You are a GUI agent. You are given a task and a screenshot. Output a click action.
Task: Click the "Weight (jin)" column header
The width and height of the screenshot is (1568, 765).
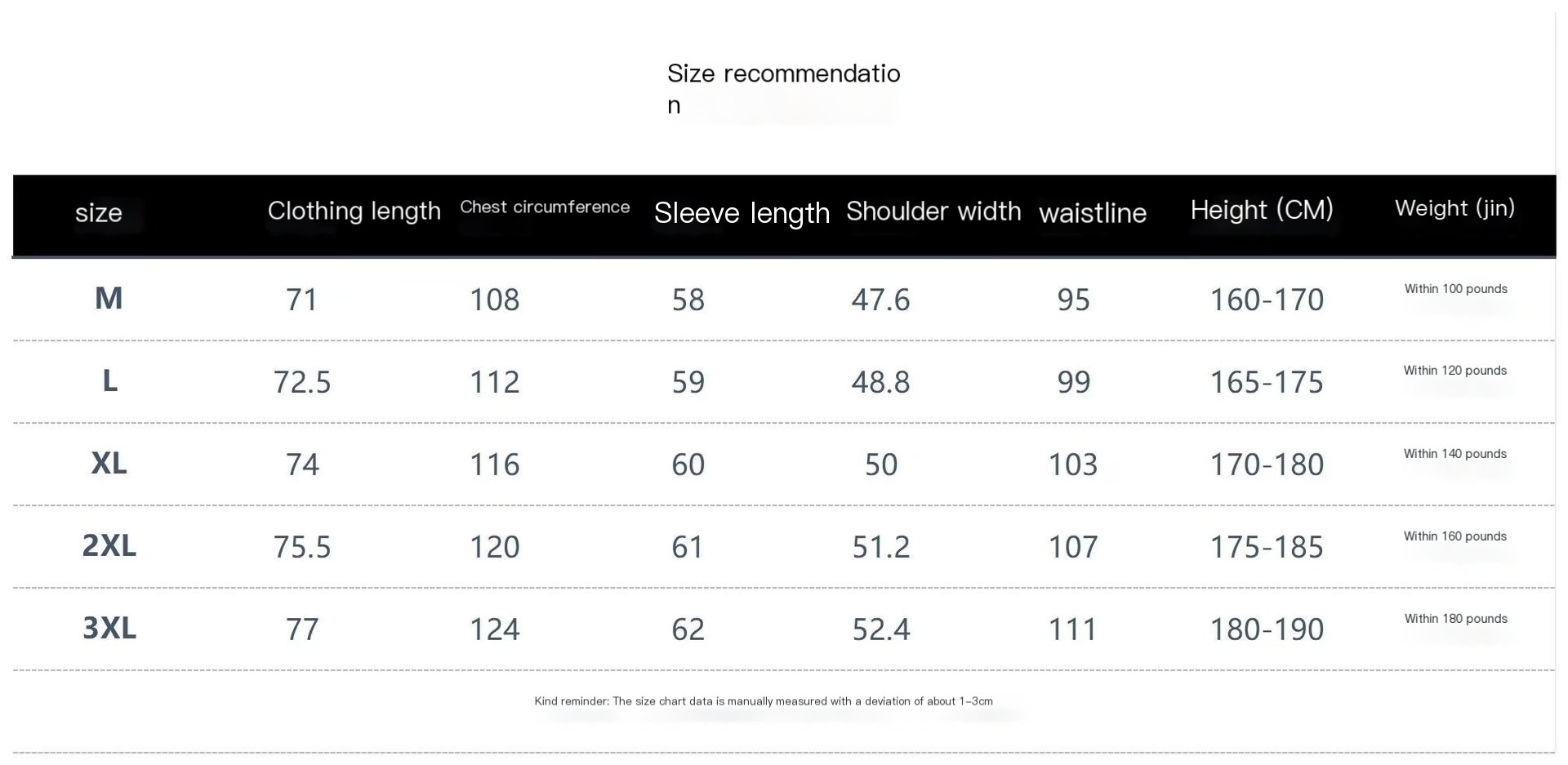(1454, 208)
